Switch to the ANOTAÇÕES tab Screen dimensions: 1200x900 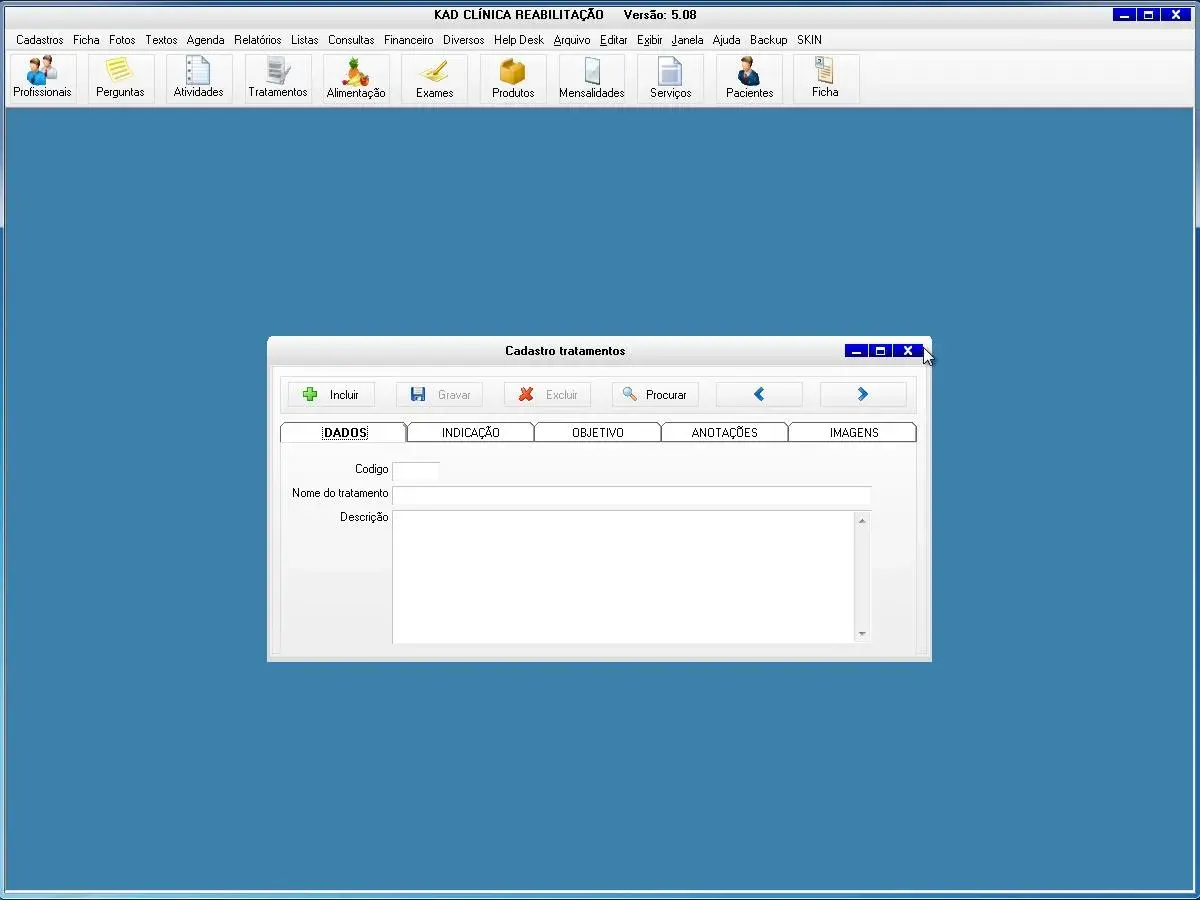pos(724,433)
